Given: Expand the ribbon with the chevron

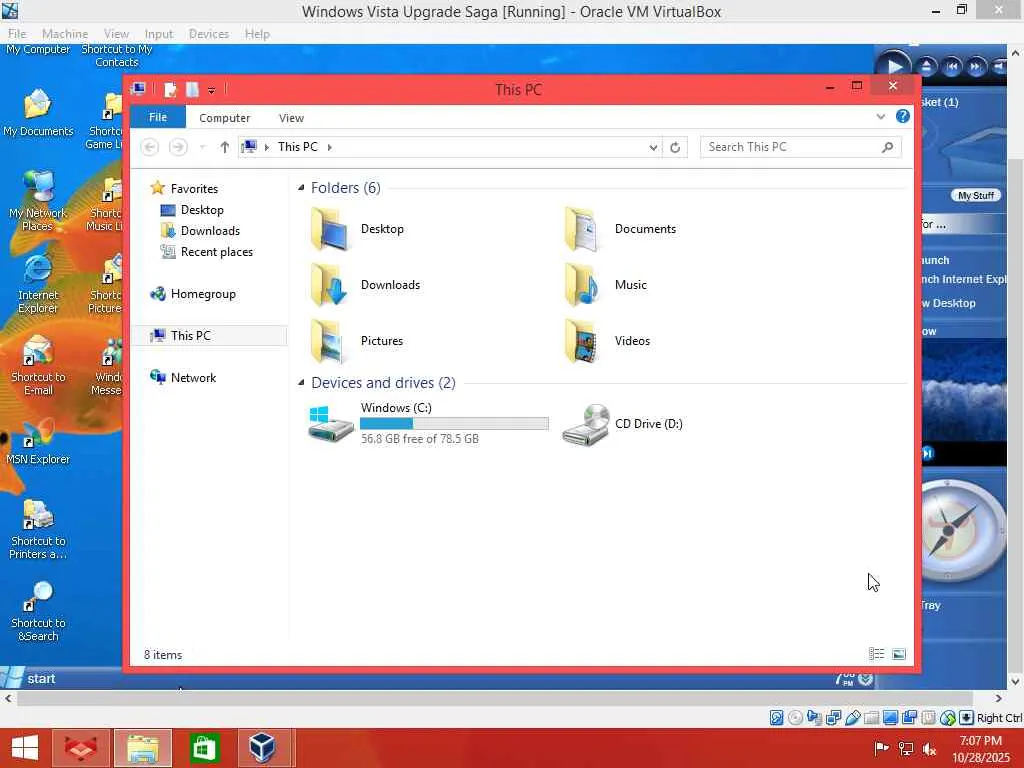Looking at the screenshot, I should pyautogui.click(x=880, y=117).
